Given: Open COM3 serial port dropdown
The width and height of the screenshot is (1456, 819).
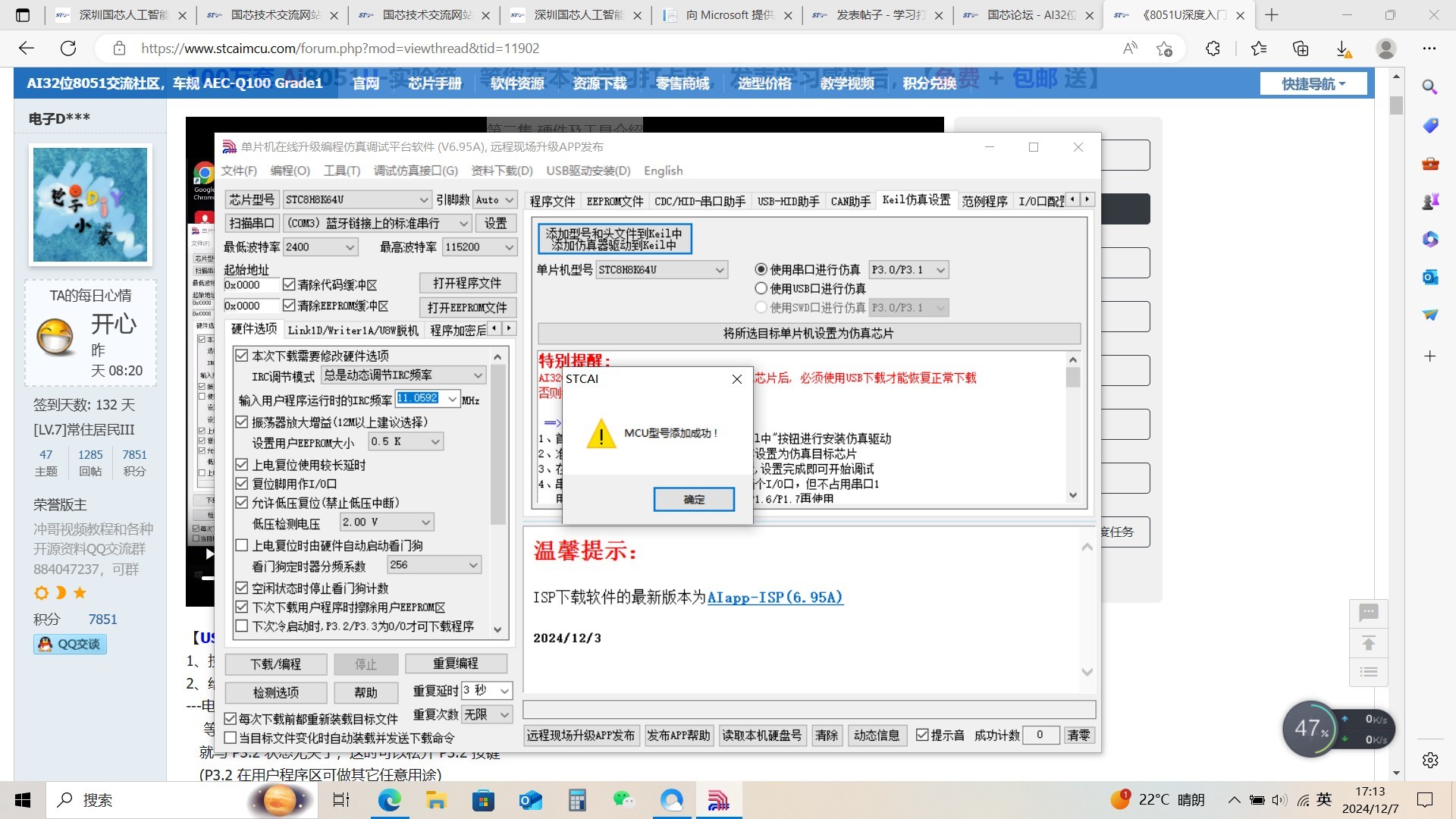Looking at the screenshot, I should pyautogui.click(x=377, y=223).
